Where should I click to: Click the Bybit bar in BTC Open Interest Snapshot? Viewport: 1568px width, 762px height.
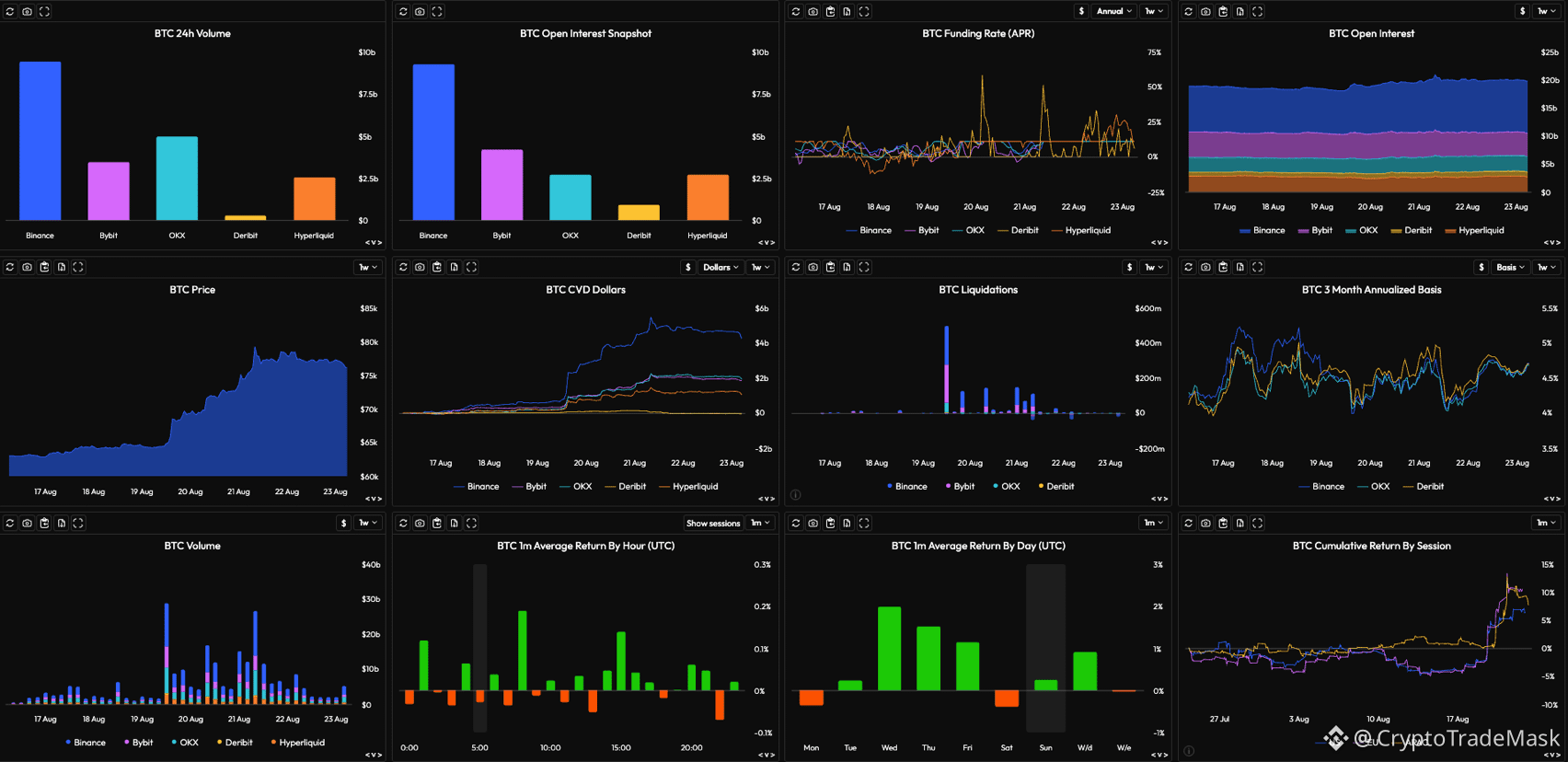[502, 184]
